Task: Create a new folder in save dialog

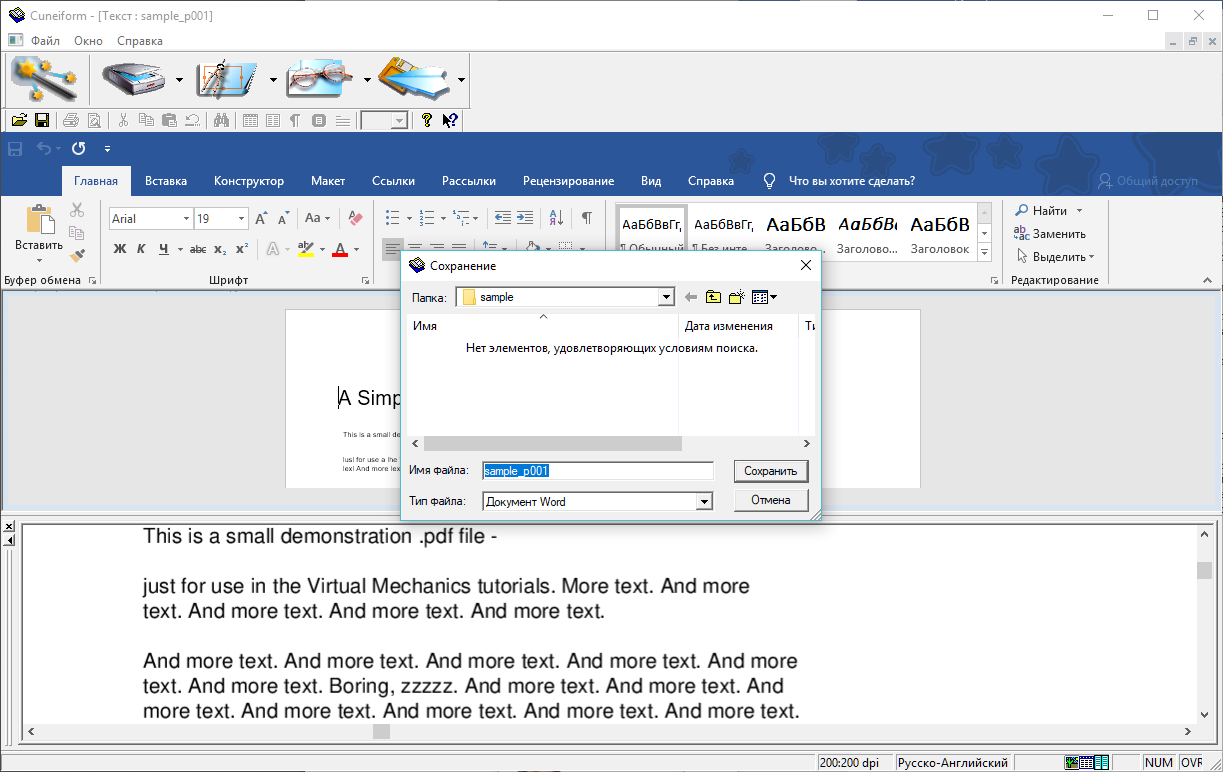Action: 737,297
